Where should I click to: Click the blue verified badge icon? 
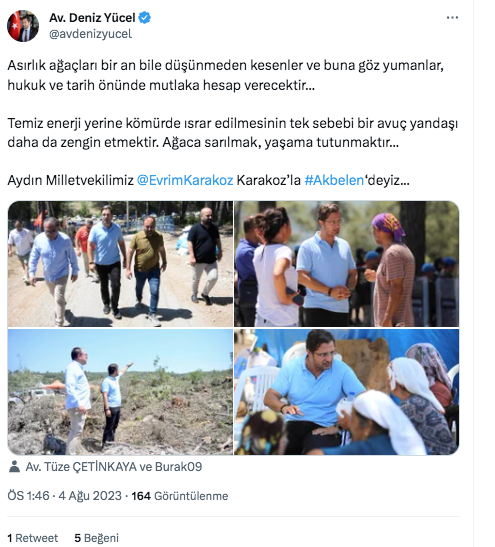[x=145, y=17]
